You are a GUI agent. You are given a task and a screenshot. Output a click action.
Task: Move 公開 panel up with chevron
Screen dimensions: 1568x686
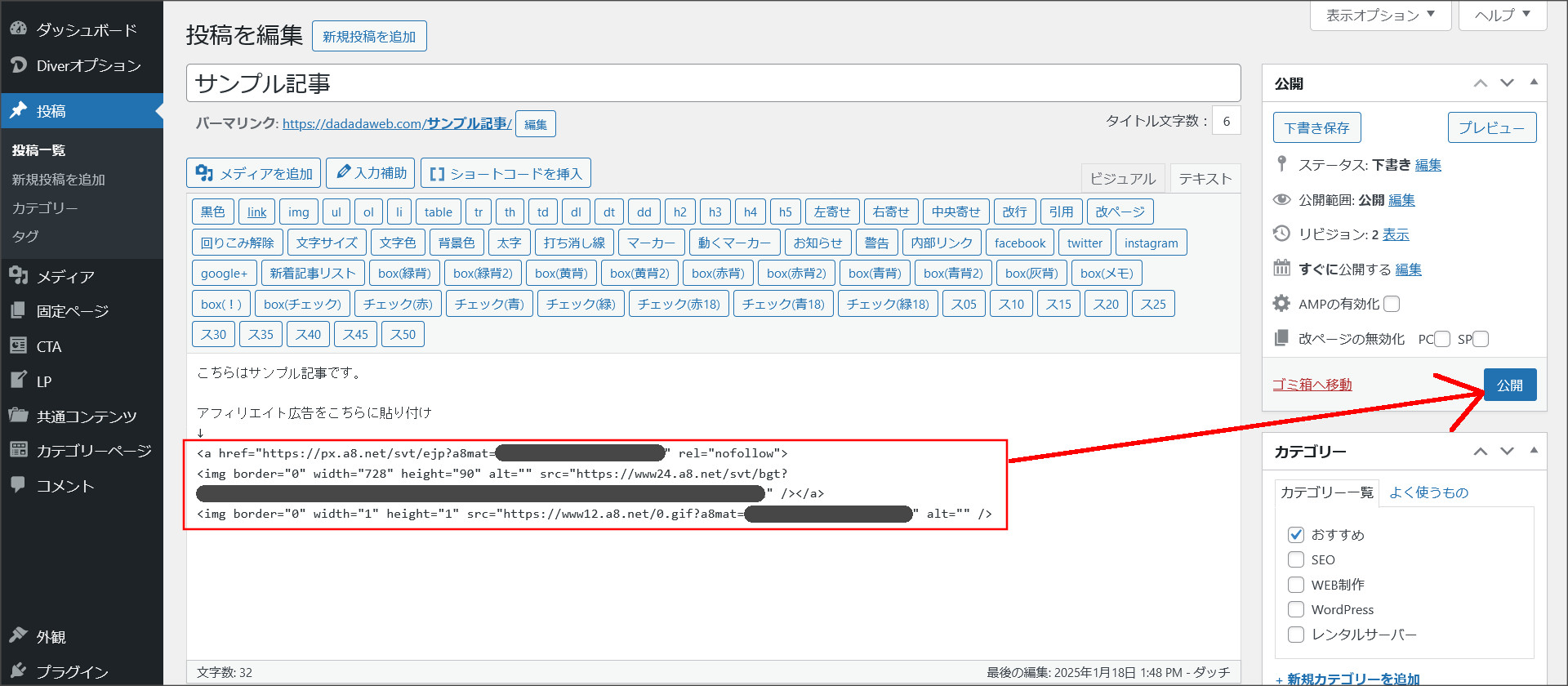tap(1481, 83)
